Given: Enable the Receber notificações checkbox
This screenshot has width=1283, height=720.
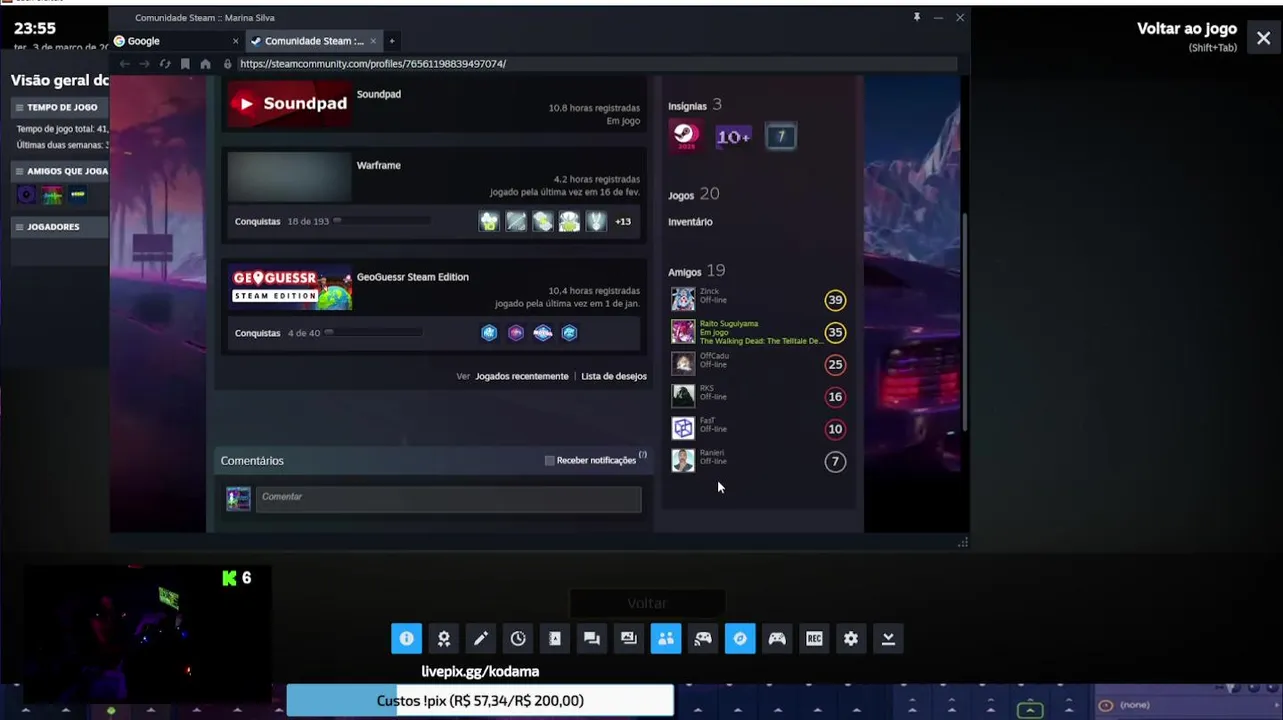Looking at the screenshot, I should click(549, 460).
